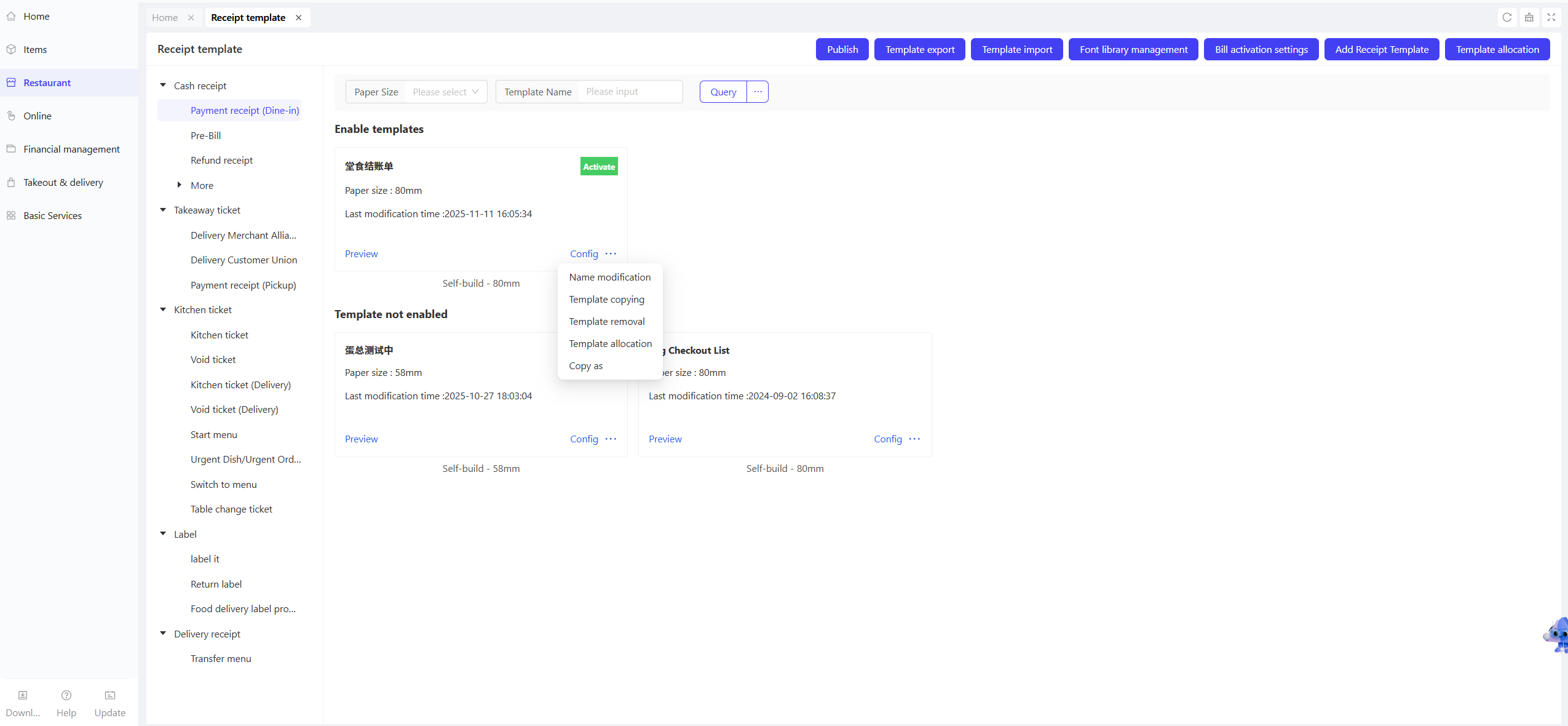1568x726 pixels.
Task: Select Pre-Bill in the receipt tree
Action: click(205, 135)
